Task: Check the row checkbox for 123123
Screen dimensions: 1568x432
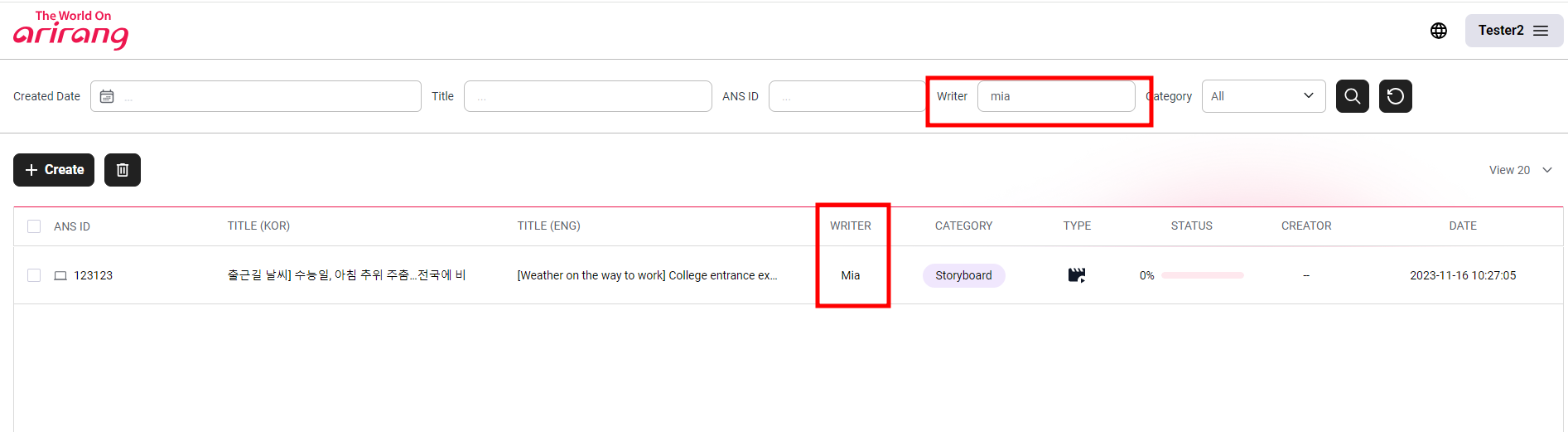Action: click(34, 275)
